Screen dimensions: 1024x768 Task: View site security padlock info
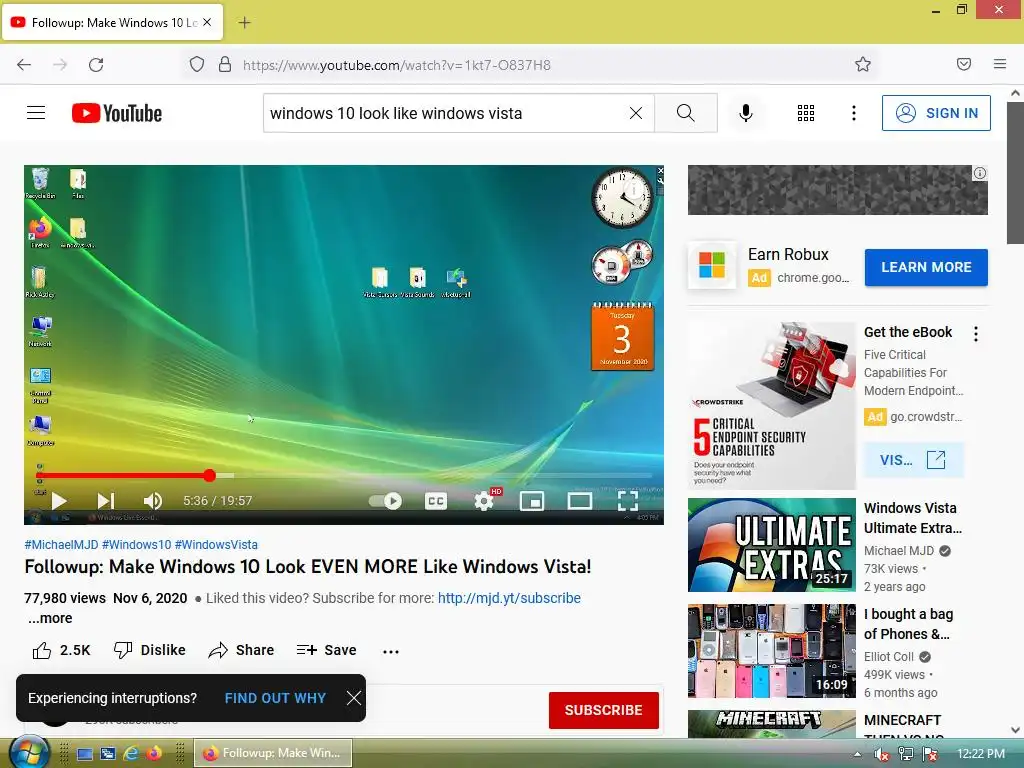225,65
